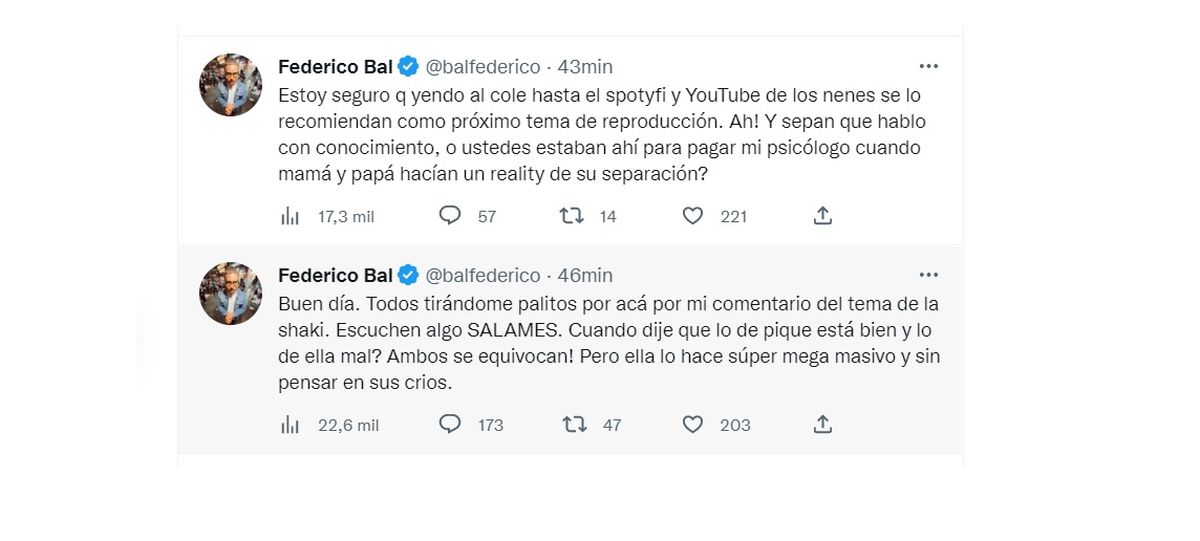Like the 46min tweet

click(x=693, y=425)
